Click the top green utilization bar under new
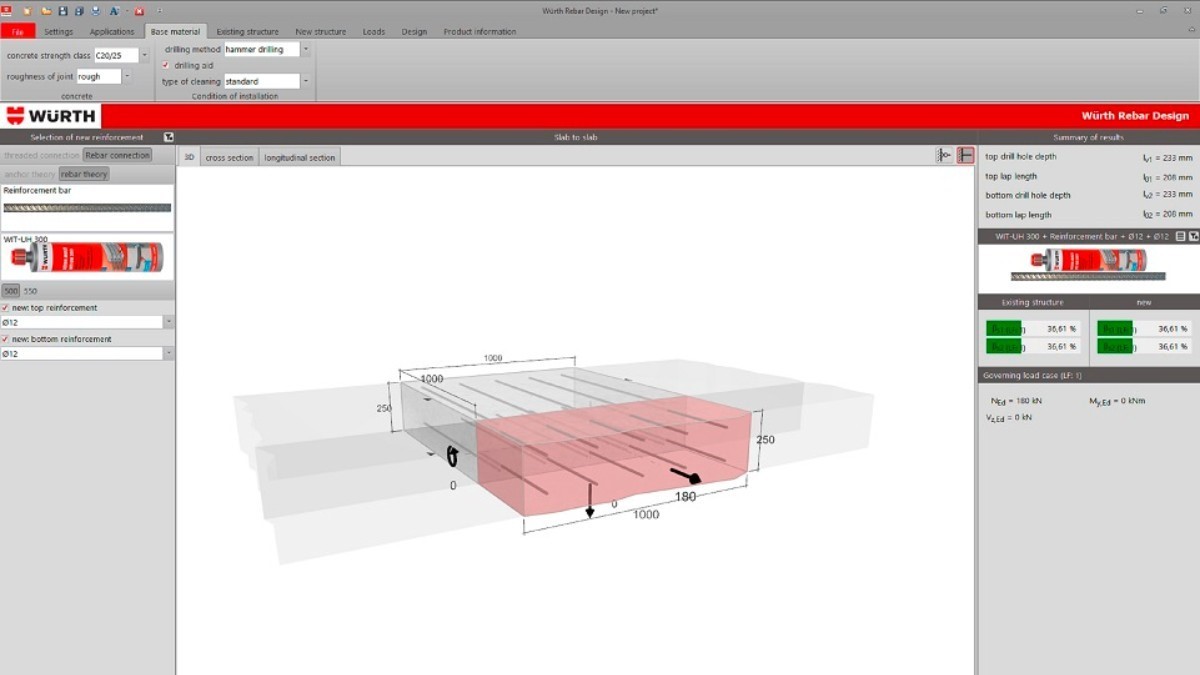This screenshot has width=1200, height=675. pos(1114,328)
